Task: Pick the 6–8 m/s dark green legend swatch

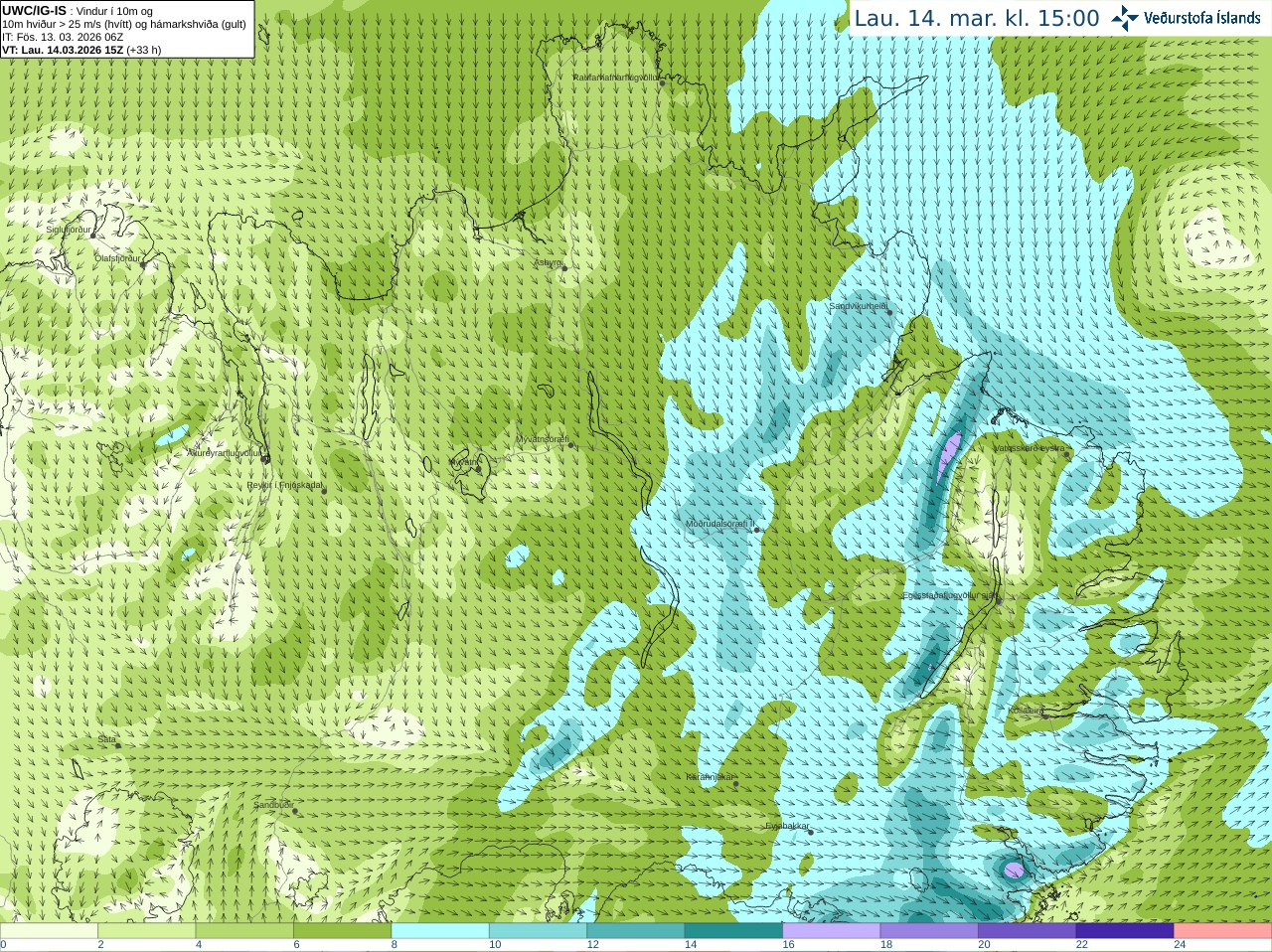Action: [x=343, y=931]
